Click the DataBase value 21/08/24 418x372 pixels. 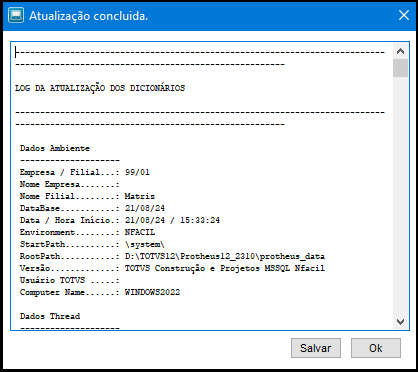pyautogui.click(x=145, y=208)
